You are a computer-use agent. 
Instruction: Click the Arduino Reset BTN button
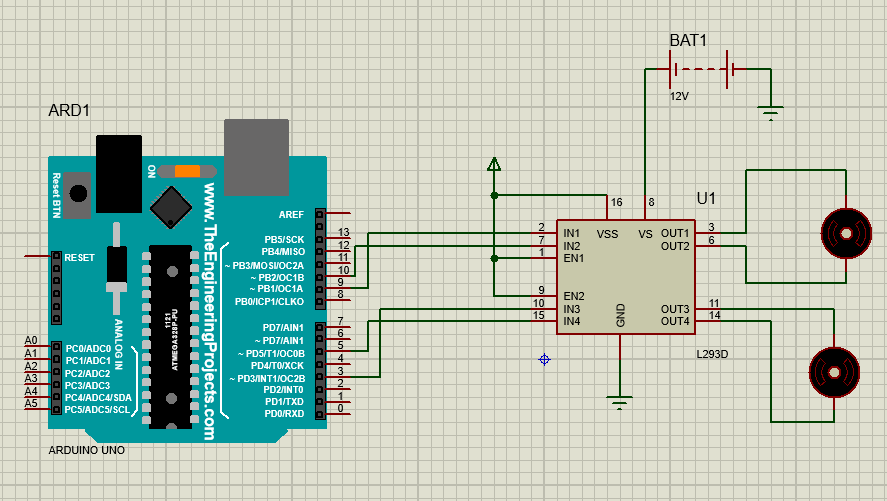click(x=77, y=195)
